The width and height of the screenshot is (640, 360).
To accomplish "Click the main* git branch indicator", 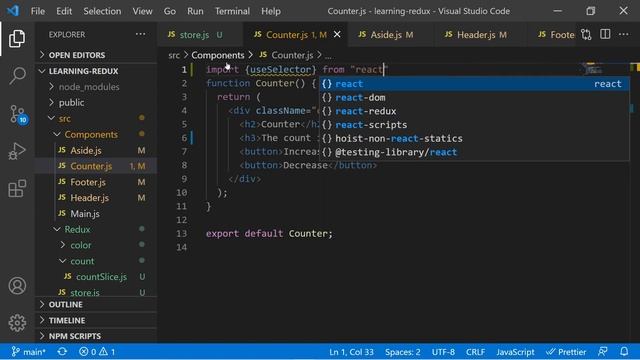I will [x=28, y=352].
